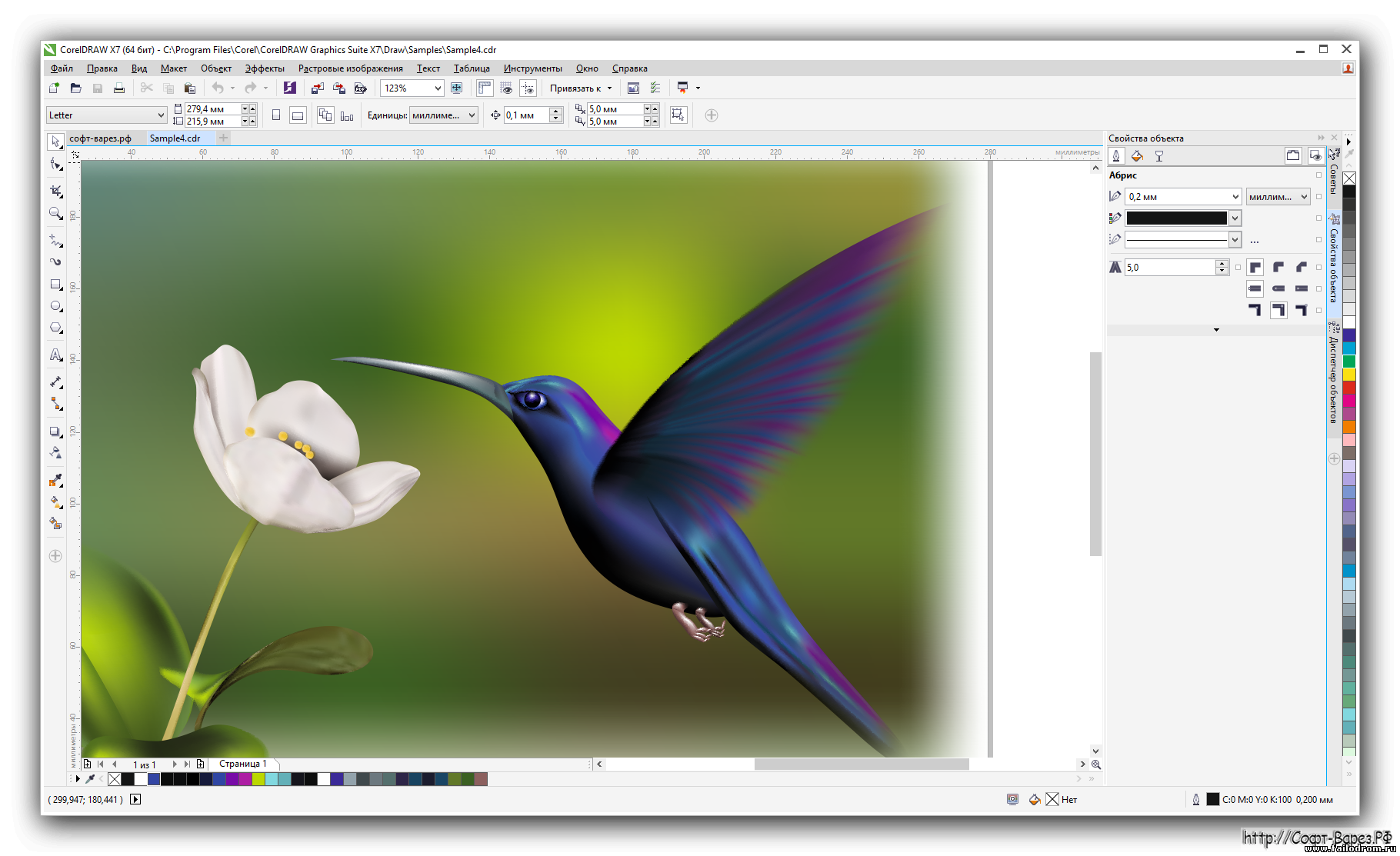The height and width of the screenshot is (856, 1400).
Task: Click the Full-screen preview icon
Action: 456,88
